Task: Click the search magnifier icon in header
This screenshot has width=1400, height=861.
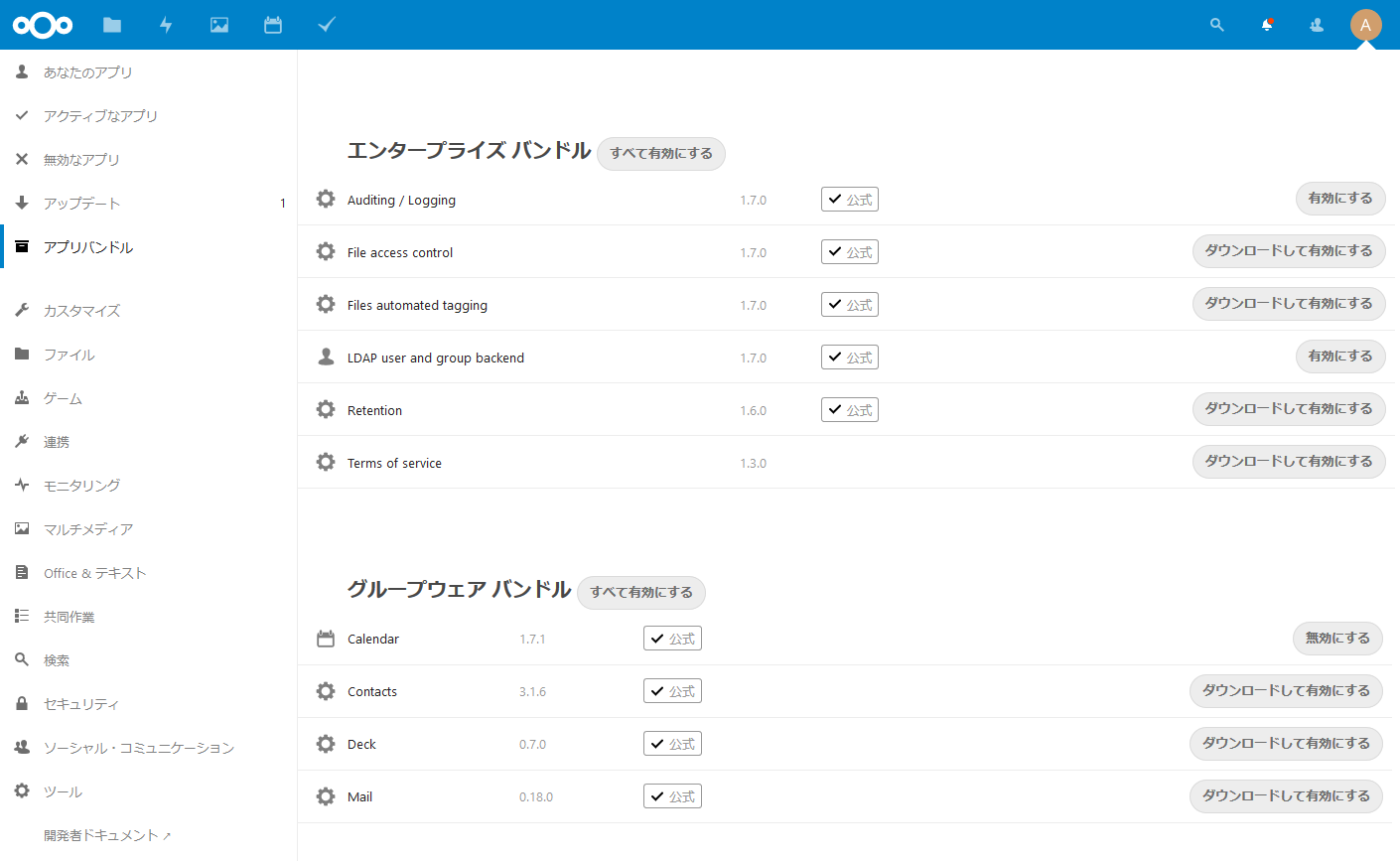Action: (1216, 25)
